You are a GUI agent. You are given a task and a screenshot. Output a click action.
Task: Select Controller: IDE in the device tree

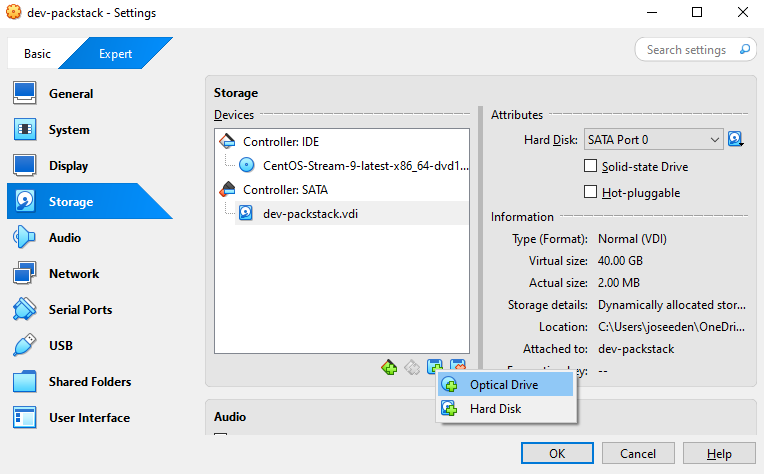pyautogui.click(x=281, y=142)
